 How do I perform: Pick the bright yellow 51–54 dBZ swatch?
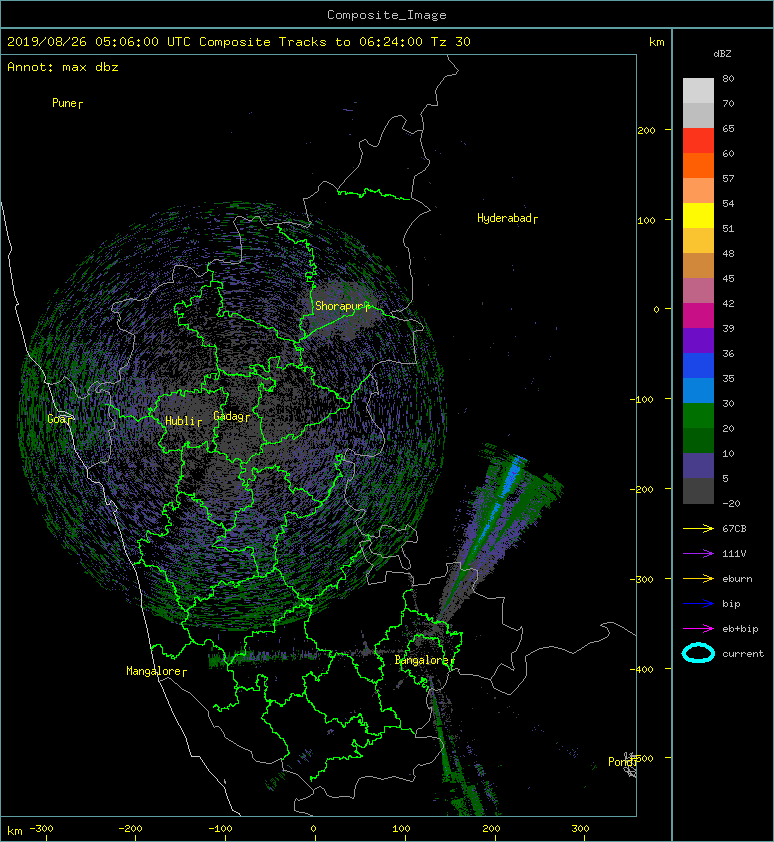coord(698,216)
